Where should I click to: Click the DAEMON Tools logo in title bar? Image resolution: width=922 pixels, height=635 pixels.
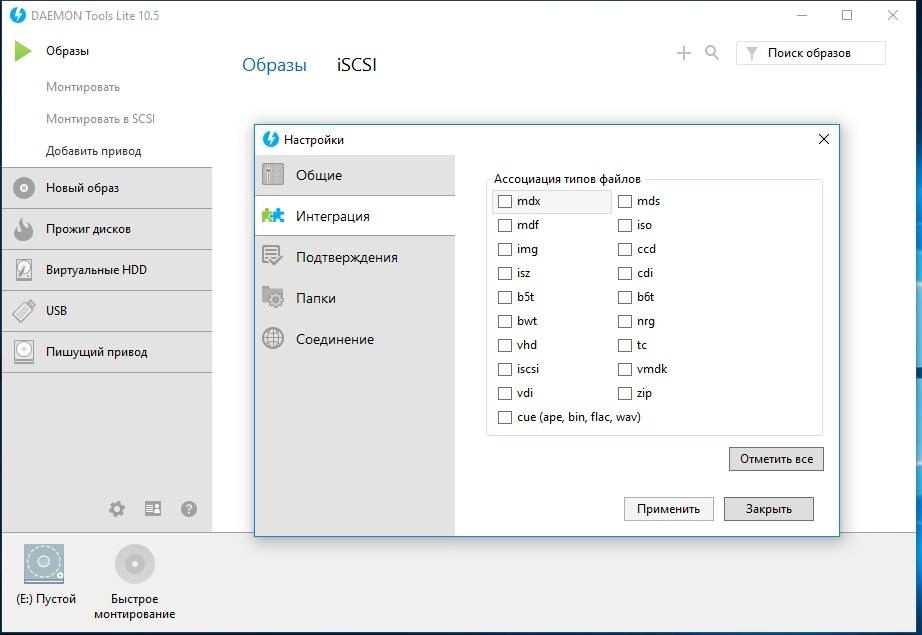(x=18, y=15)
